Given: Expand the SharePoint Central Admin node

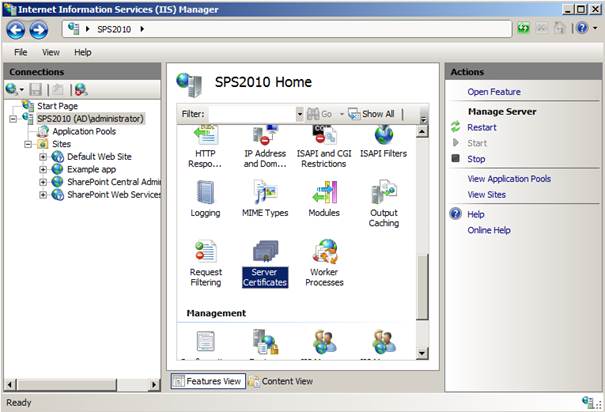Looking at the screenshot, I should click(x=43, y=182).
